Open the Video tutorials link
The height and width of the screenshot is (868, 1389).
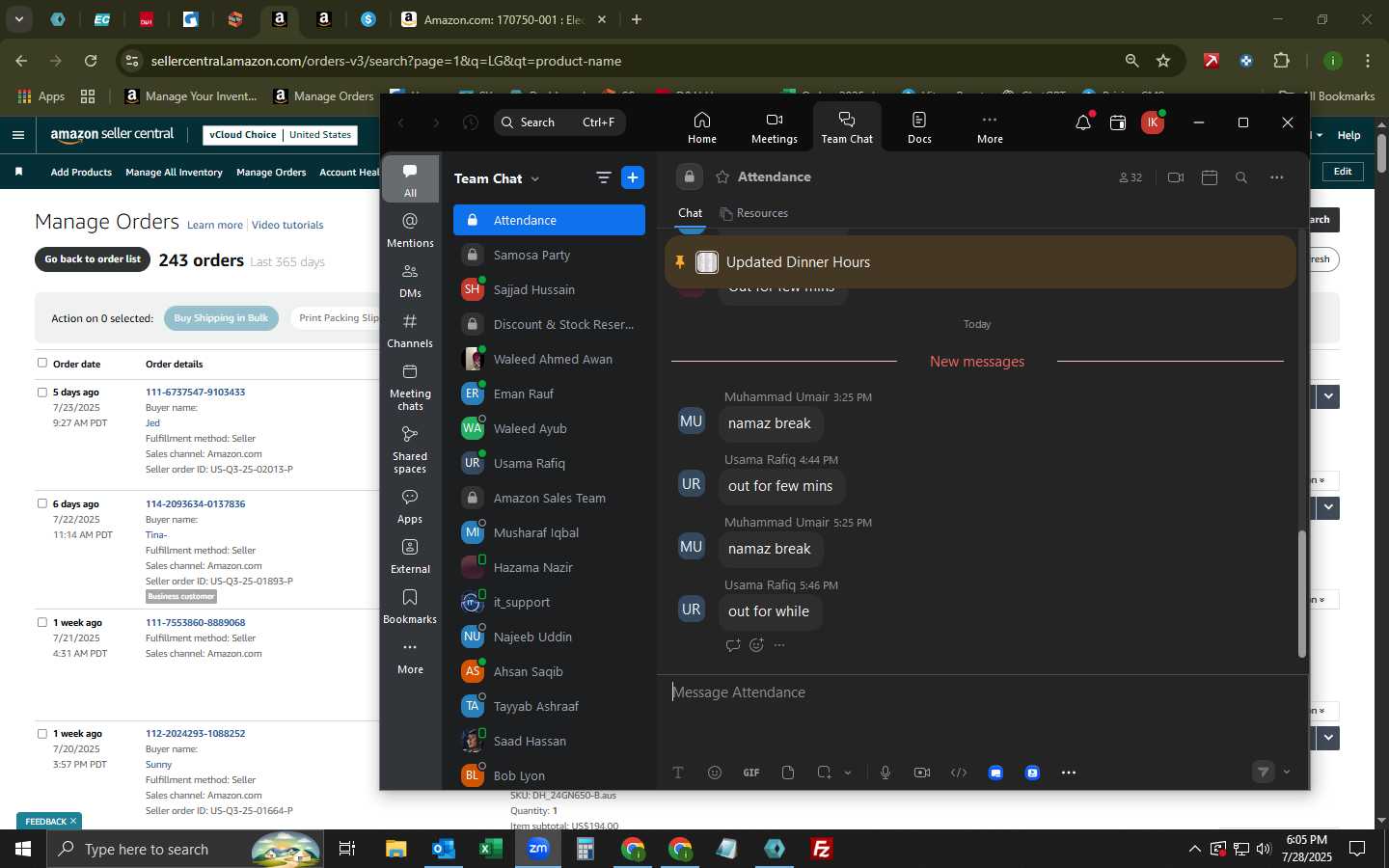287,225
